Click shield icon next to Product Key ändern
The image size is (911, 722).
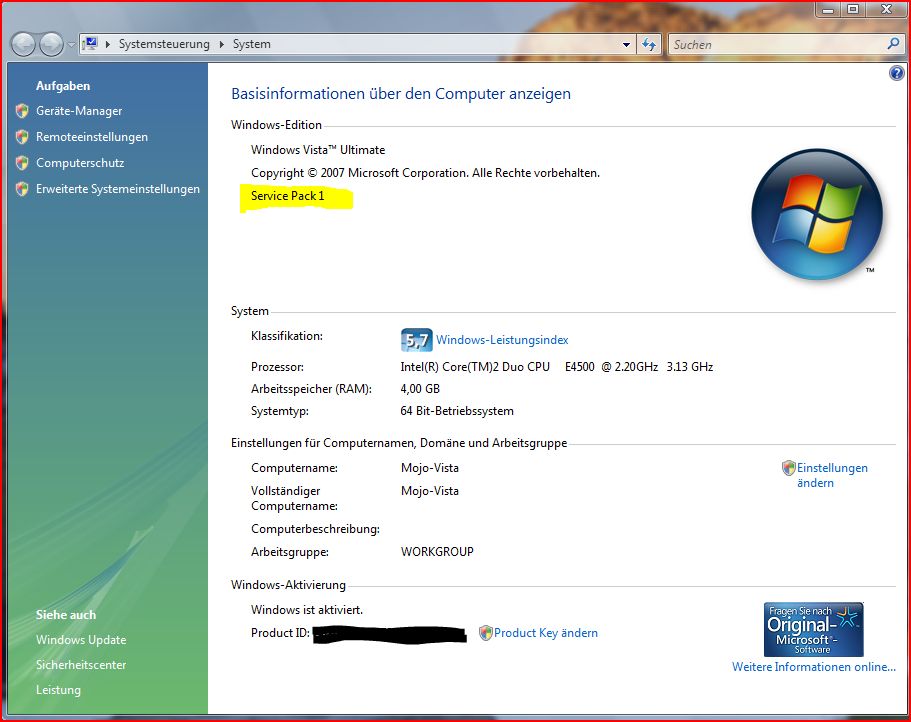click(x=486, y=633)
